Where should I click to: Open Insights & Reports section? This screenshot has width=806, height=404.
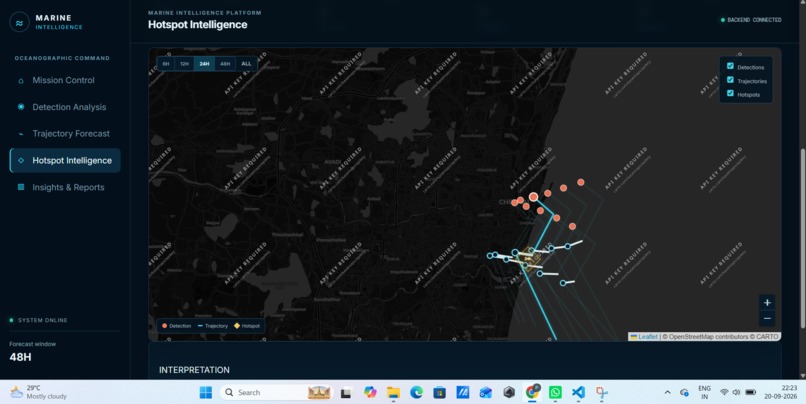(65, 187)
